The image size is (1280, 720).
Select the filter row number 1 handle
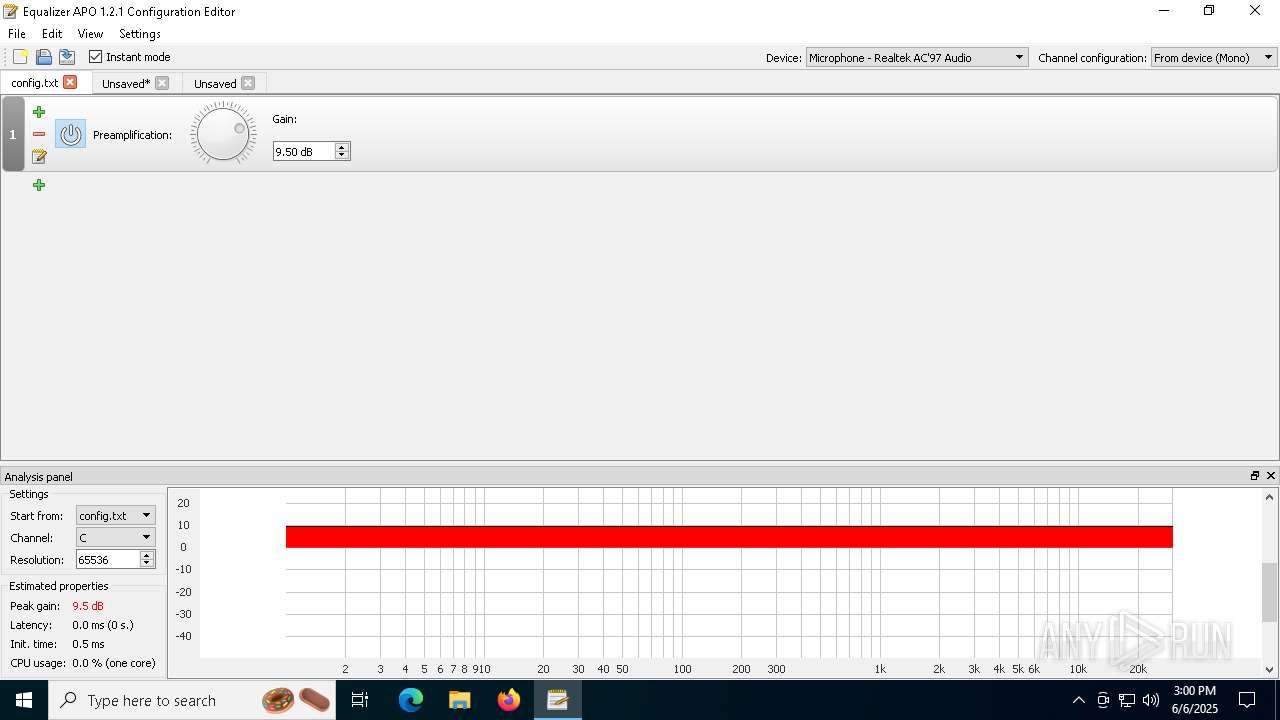point(13,134)
